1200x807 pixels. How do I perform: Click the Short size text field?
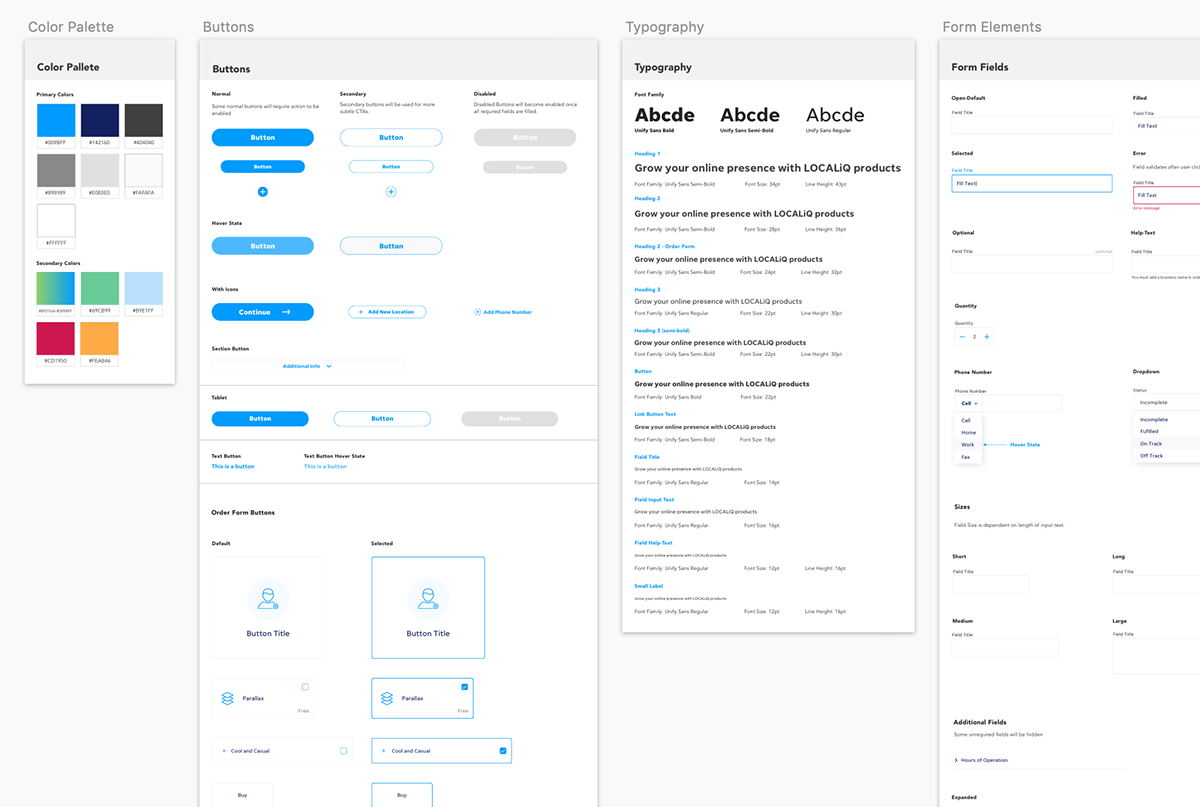991,584
